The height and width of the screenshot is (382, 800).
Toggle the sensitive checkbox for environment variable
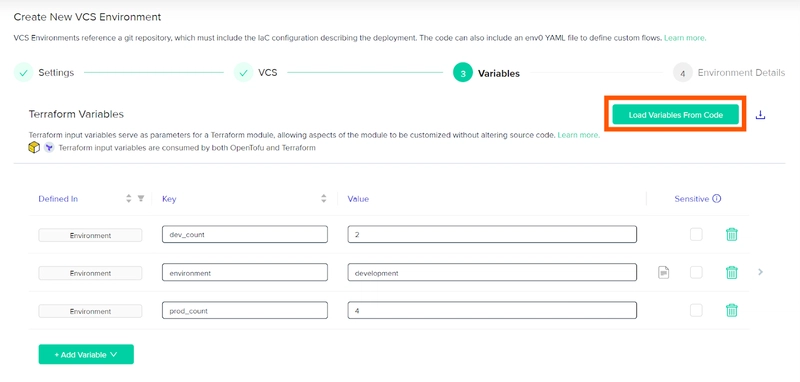696,272
